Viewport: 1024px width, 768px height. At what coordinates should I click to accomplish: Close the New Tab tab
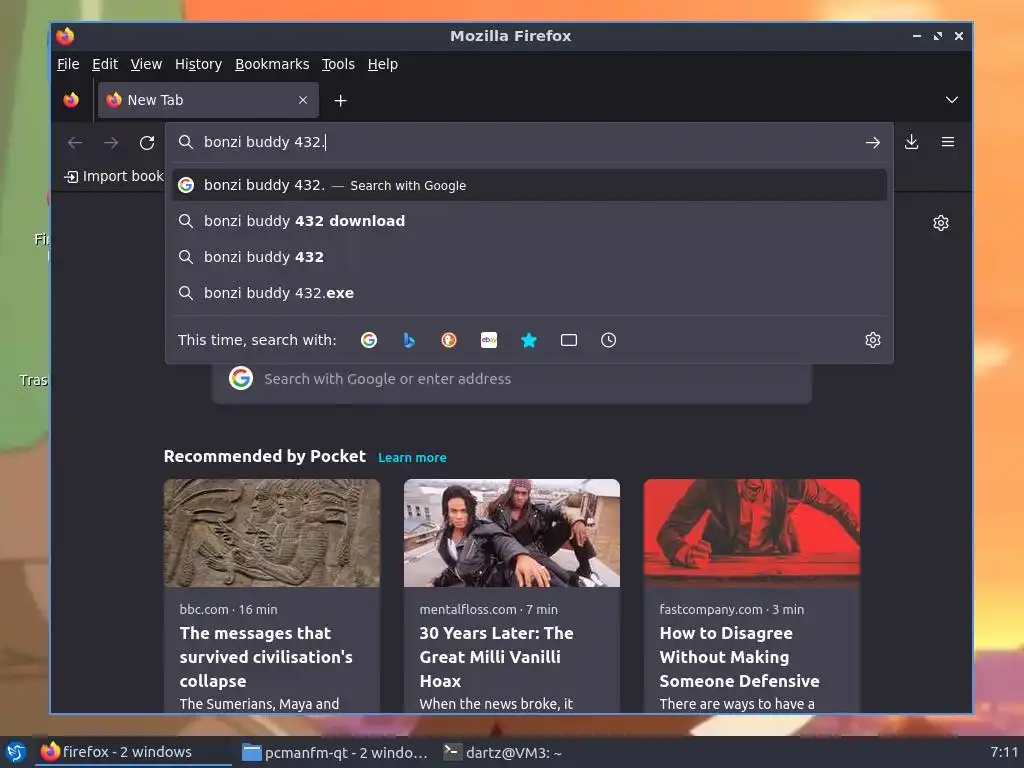[303, 100]
